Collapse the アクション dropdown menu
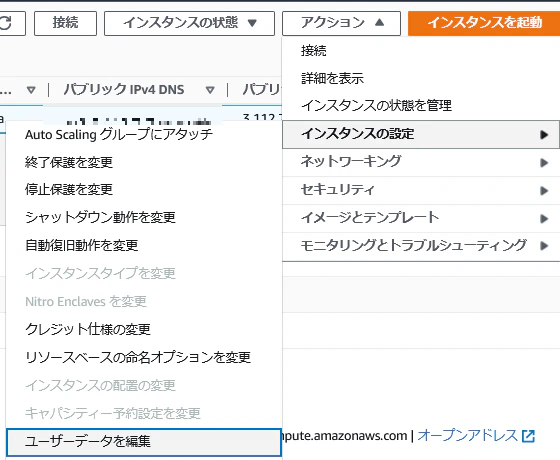This screenshot has width=560, height=460. pos(341,23)
